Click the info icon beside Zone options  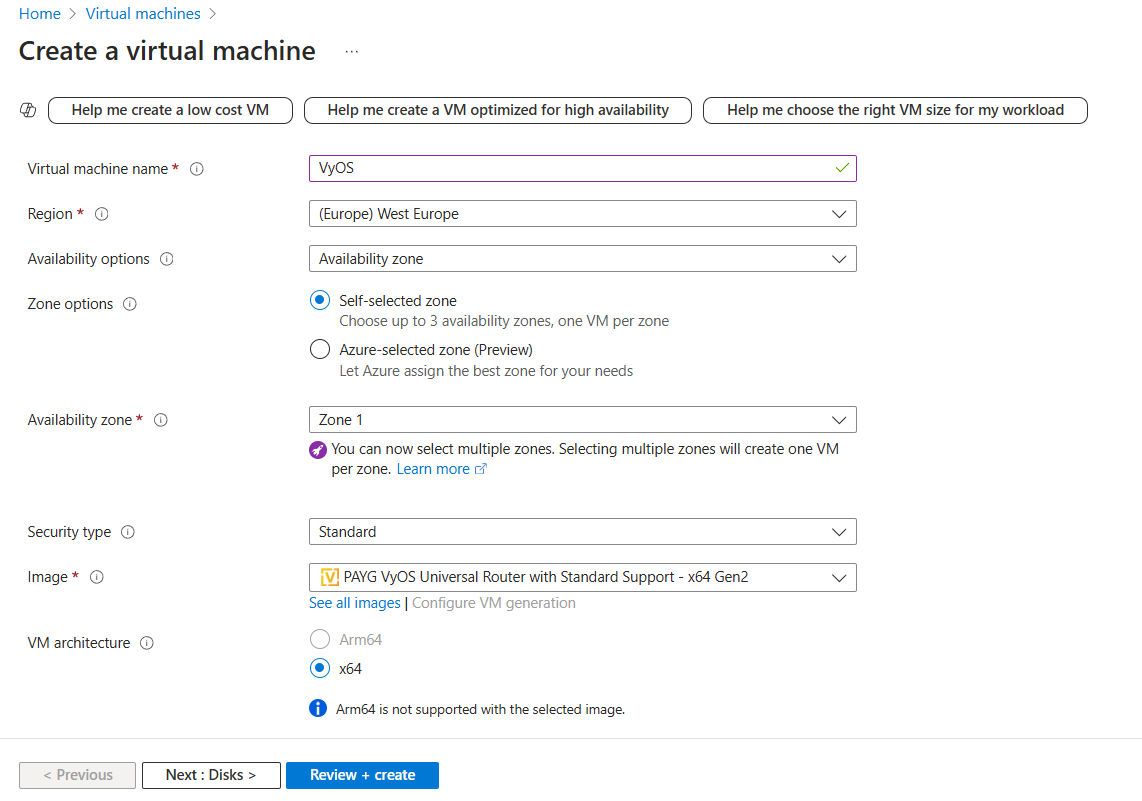pos(130,304)
